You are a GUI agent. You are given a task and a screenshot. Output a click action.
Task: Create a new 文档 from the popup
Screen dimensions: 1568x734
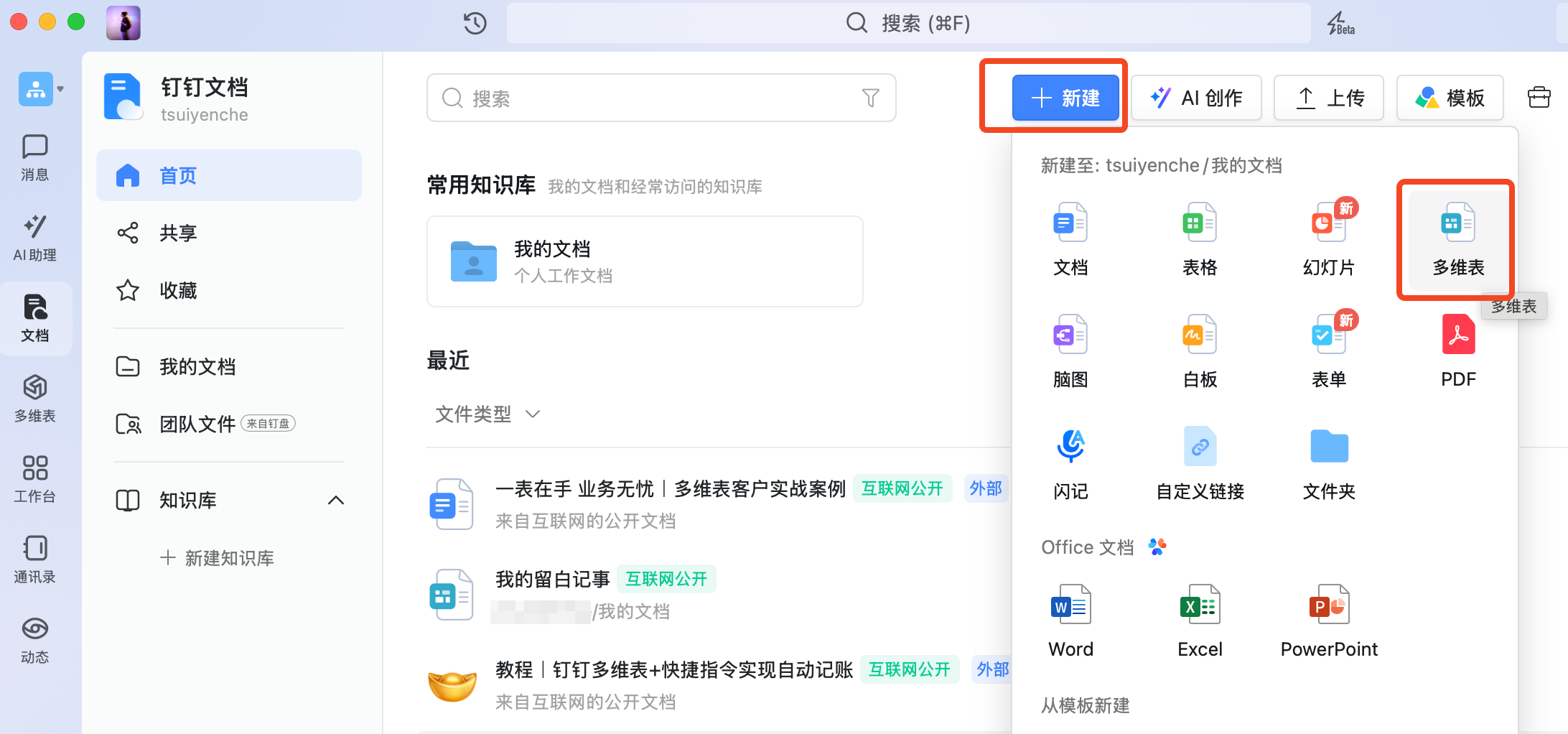pyautogui.click(x=1070, y=240)
